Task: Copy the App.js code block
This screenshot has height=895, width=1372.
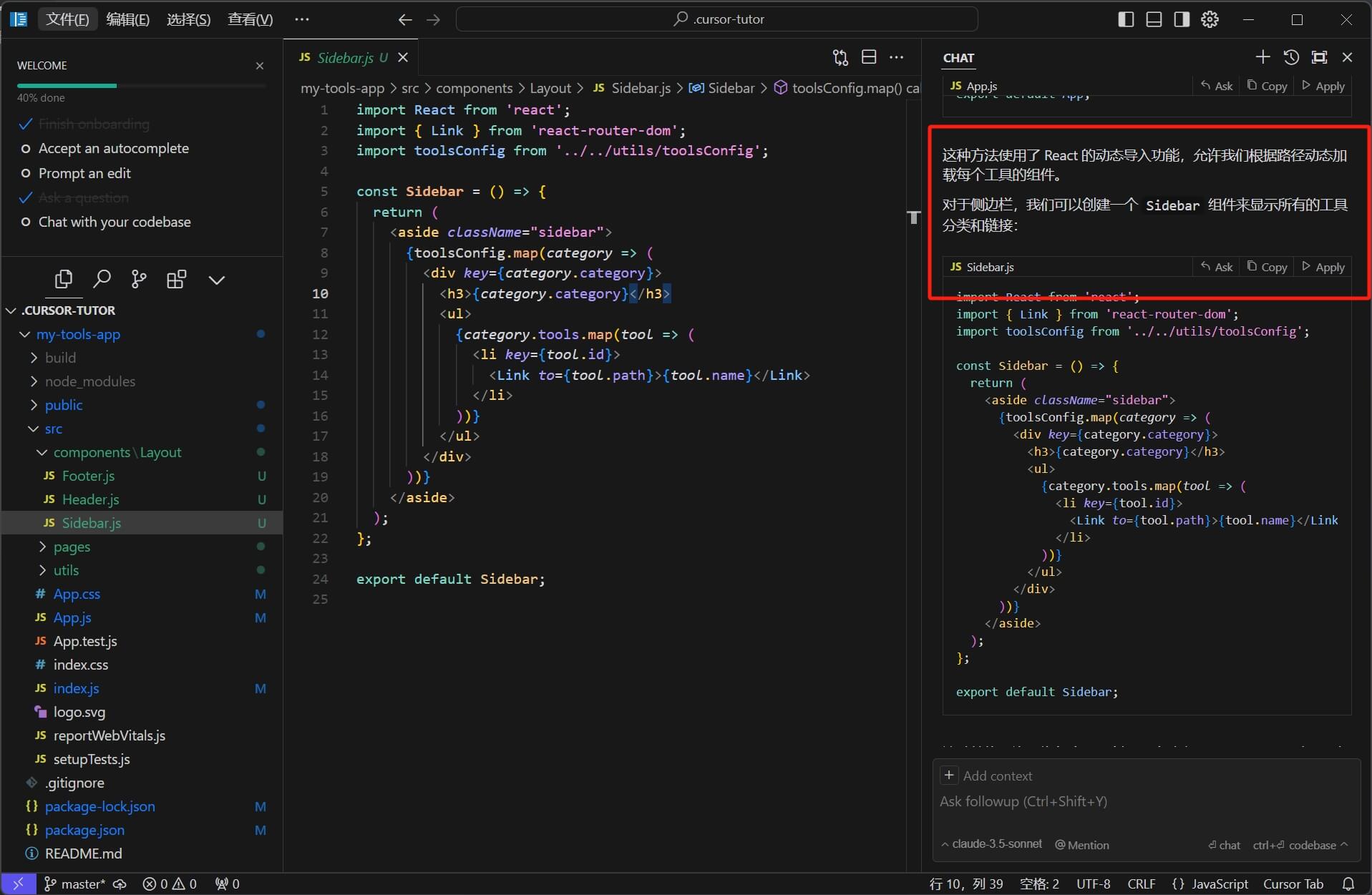Action: click(x=1267, y=86)
